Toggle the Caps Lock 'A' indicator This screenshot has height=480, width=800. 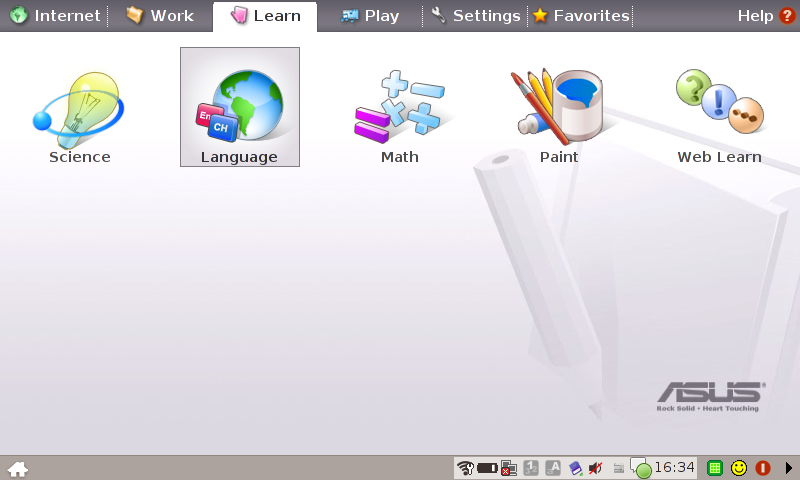point(553,468)
